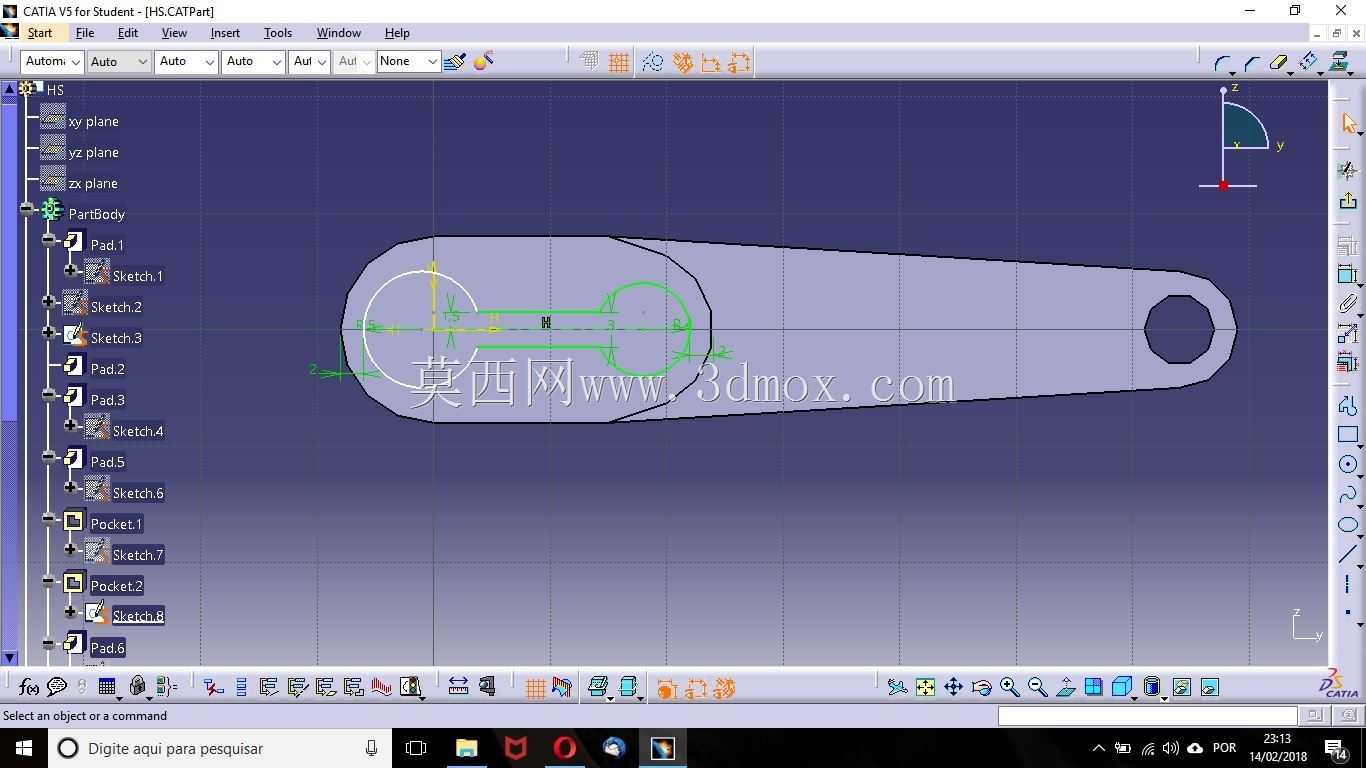Open File Explorer from the taskbar
The image size is (1366, 768).
point(467,748)
